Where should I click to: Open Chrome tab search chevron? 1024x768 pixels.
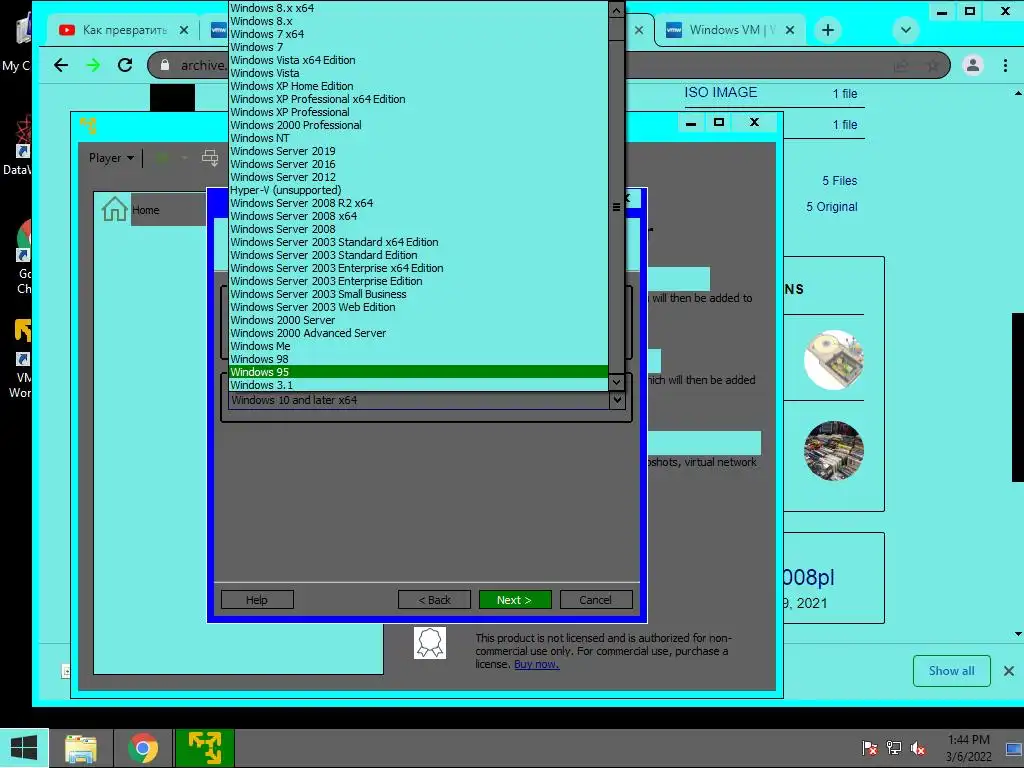click(905, 30)
